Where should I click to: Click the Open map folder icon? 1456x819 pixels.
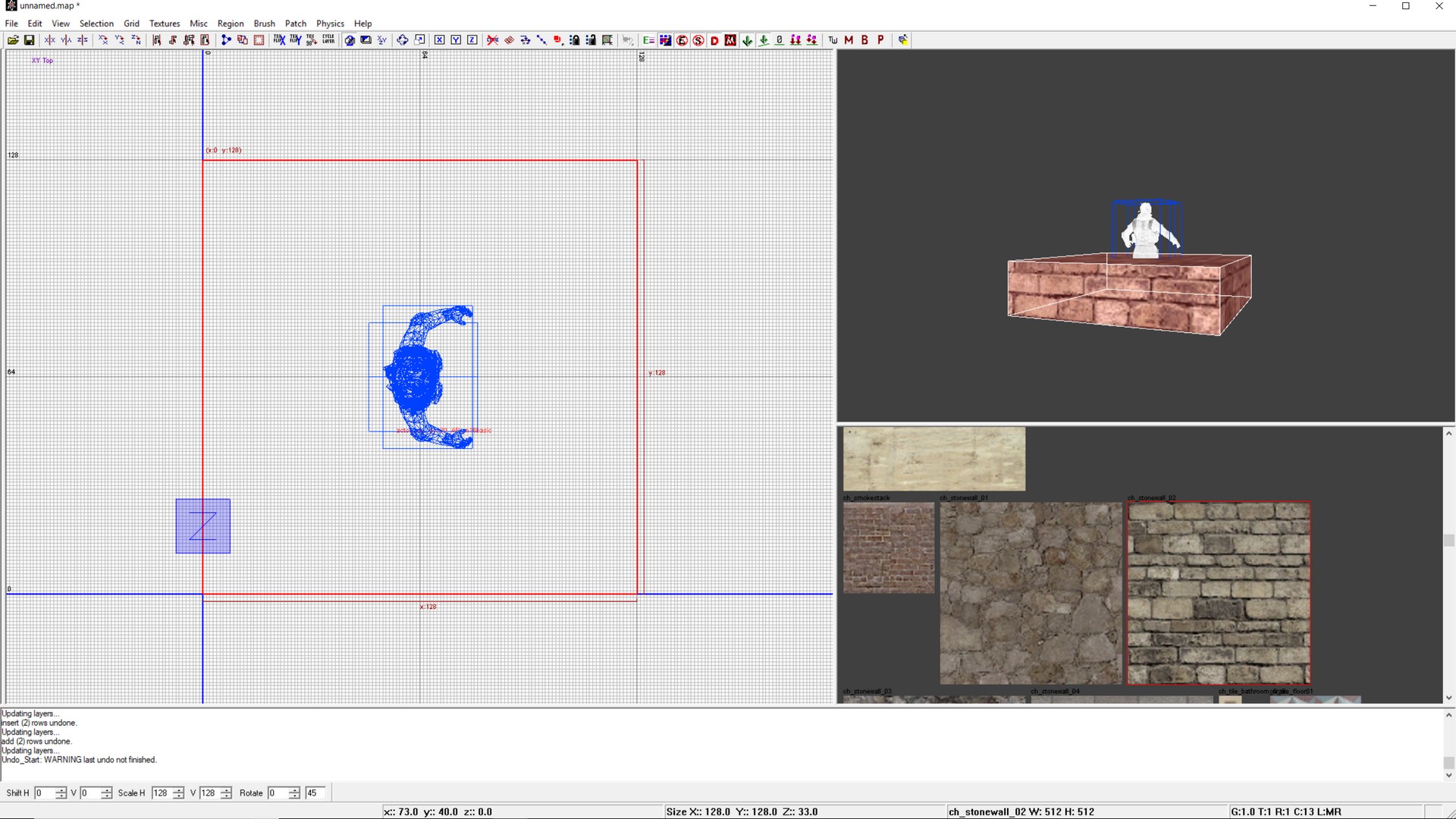(13, 40)
